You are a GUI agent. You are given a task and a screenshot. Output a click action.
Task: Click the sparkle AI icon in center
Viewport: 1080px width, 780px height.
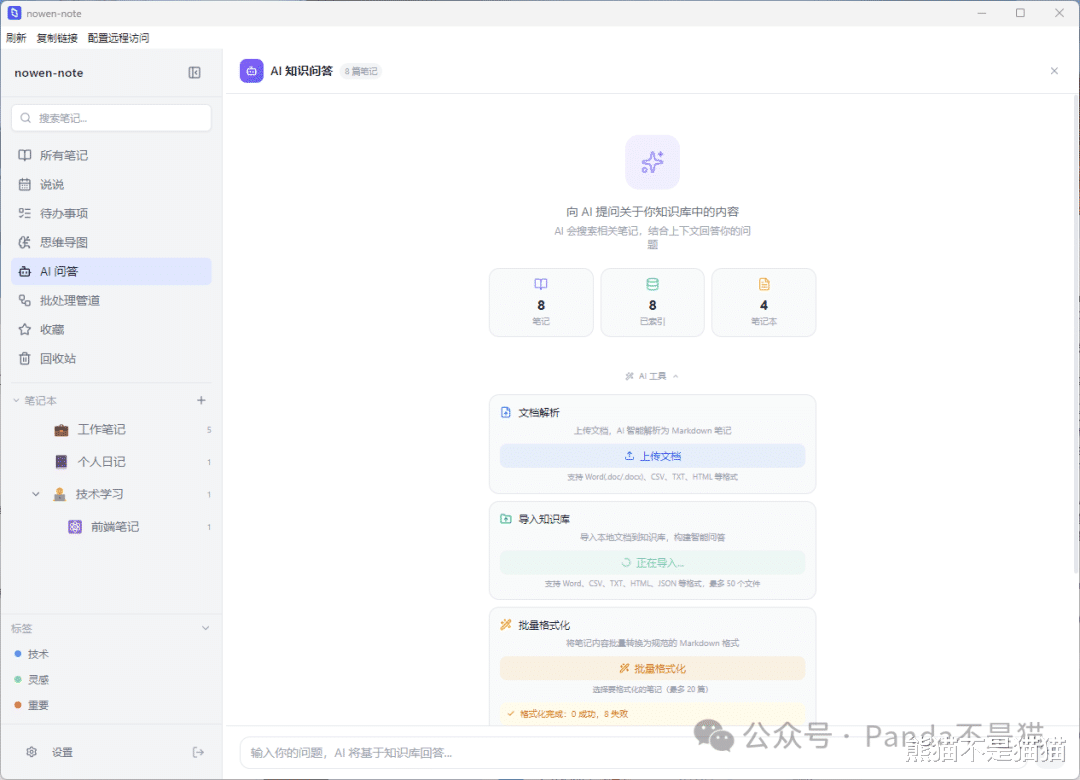(652, 162)
